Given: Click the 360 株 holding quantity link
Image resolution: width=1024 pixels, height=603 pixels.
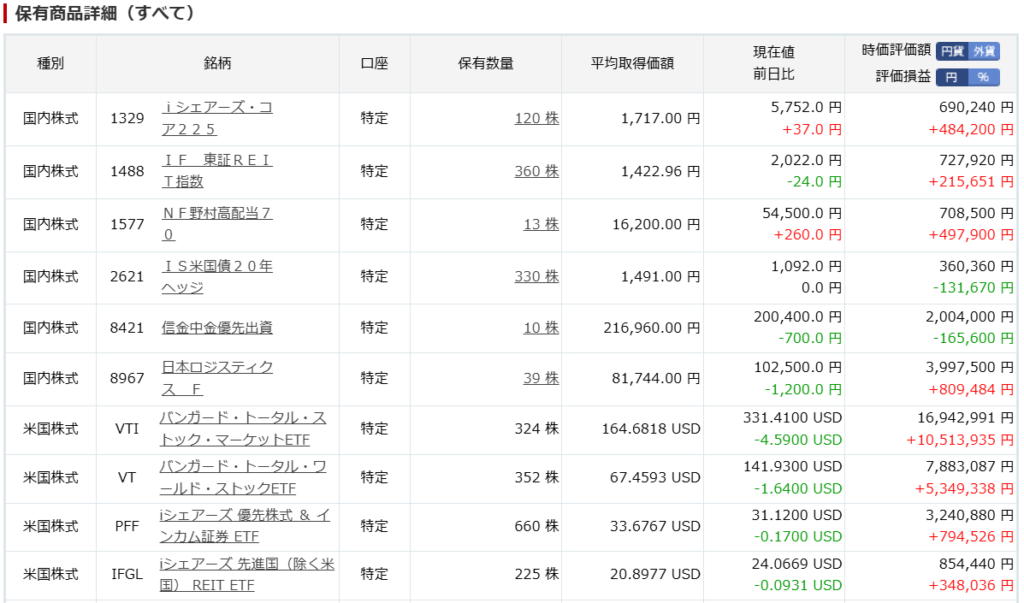Looking at the screenshot, I should point(537,171).
